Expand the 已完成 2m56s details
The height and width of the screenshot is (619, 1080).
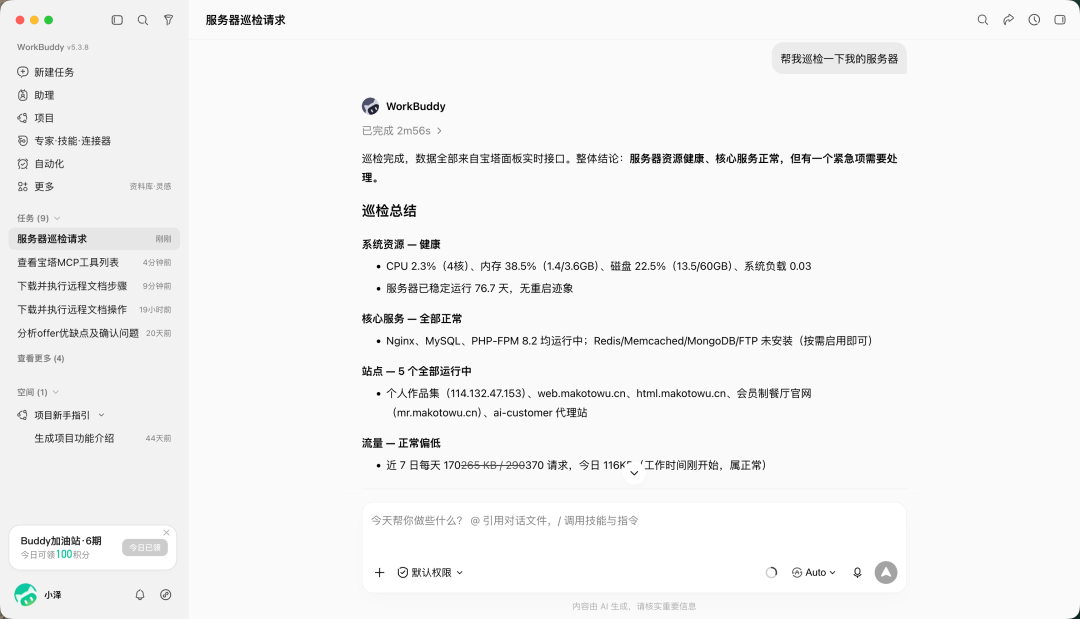point(402,131)
